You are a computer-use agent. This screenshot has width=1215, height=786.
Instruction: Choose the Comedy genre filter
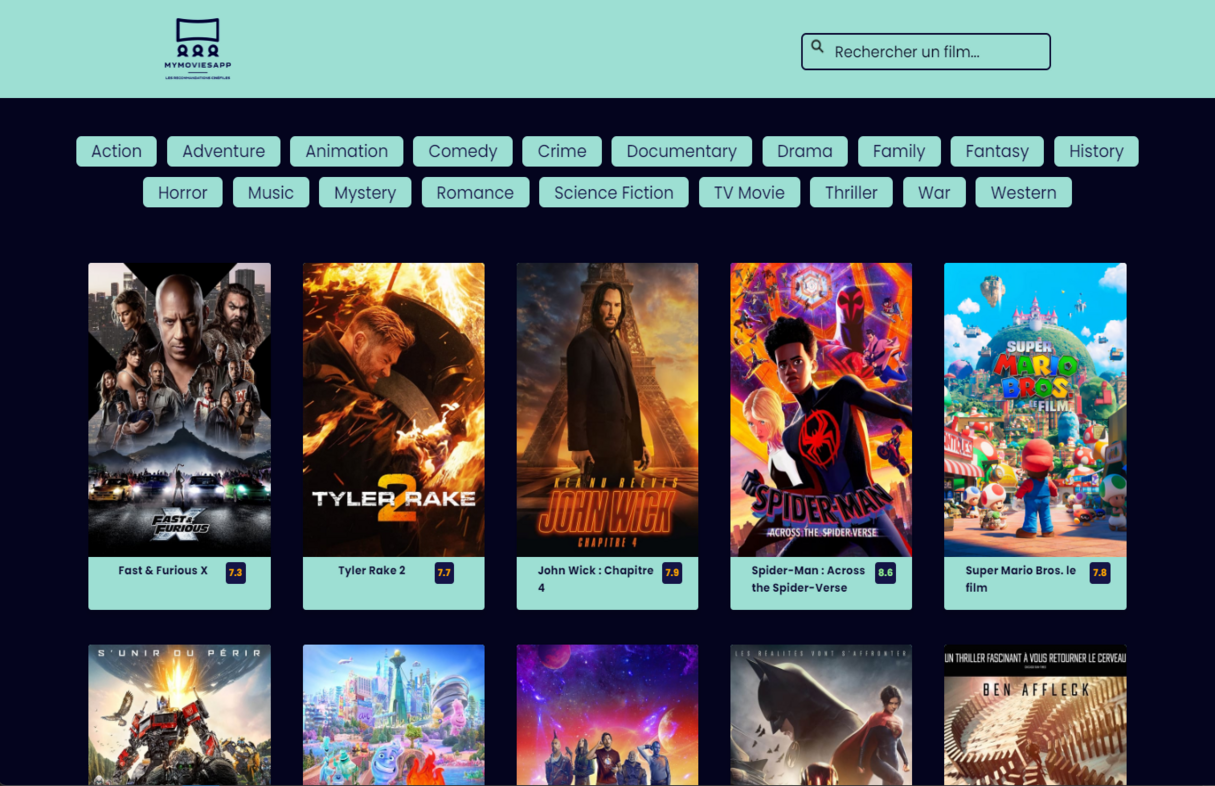(x=463, y=151)
